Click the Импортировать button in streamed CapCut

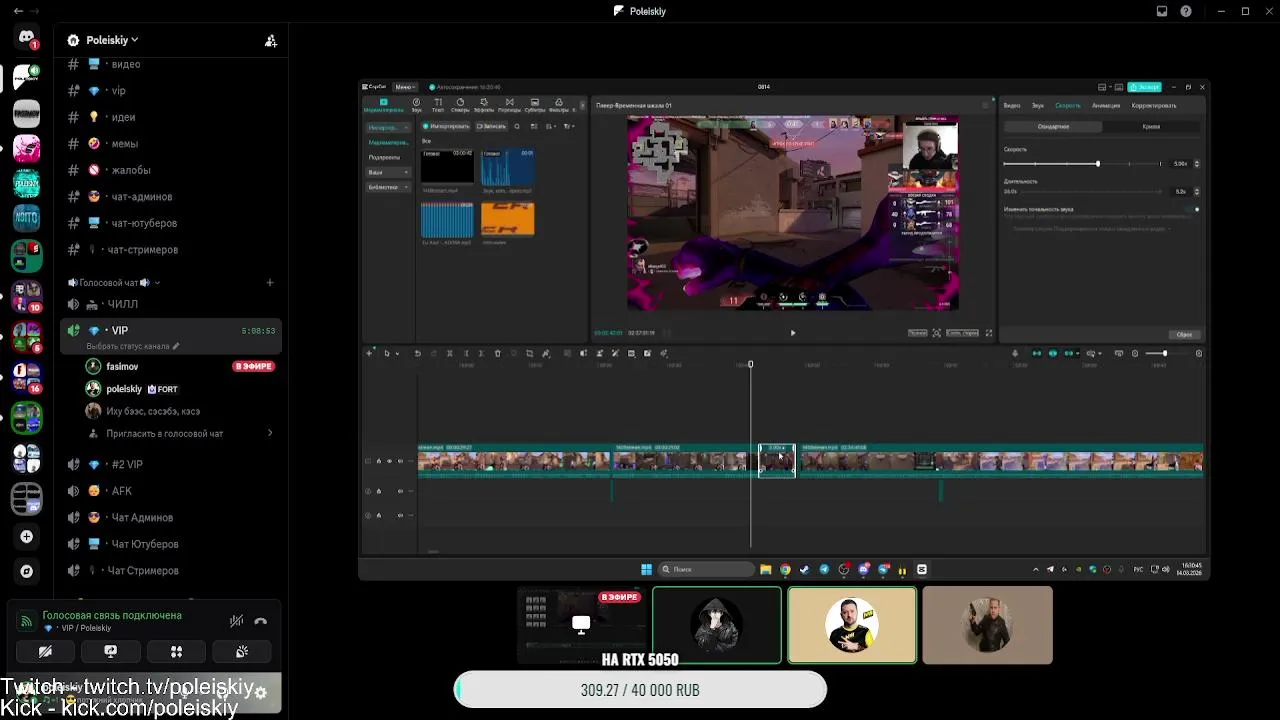(x=447, y=127)
